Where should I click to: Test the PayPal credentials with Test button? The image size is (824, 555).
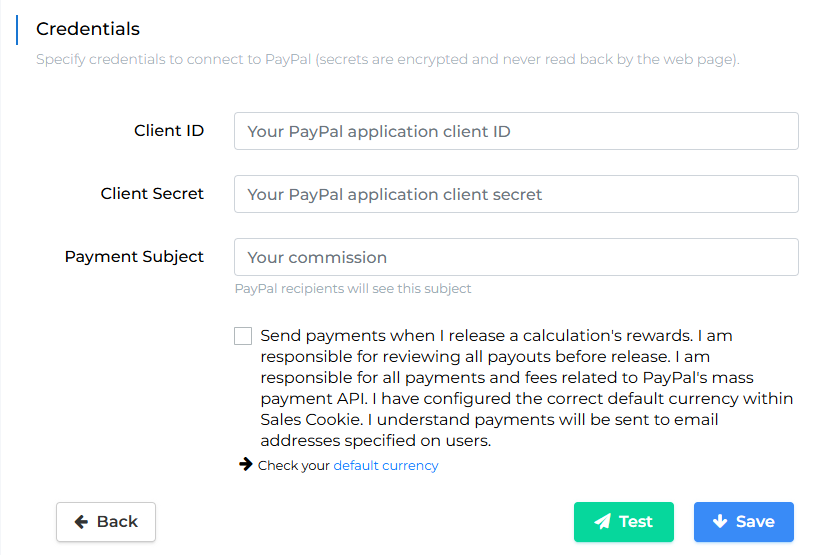pos(624,522)
